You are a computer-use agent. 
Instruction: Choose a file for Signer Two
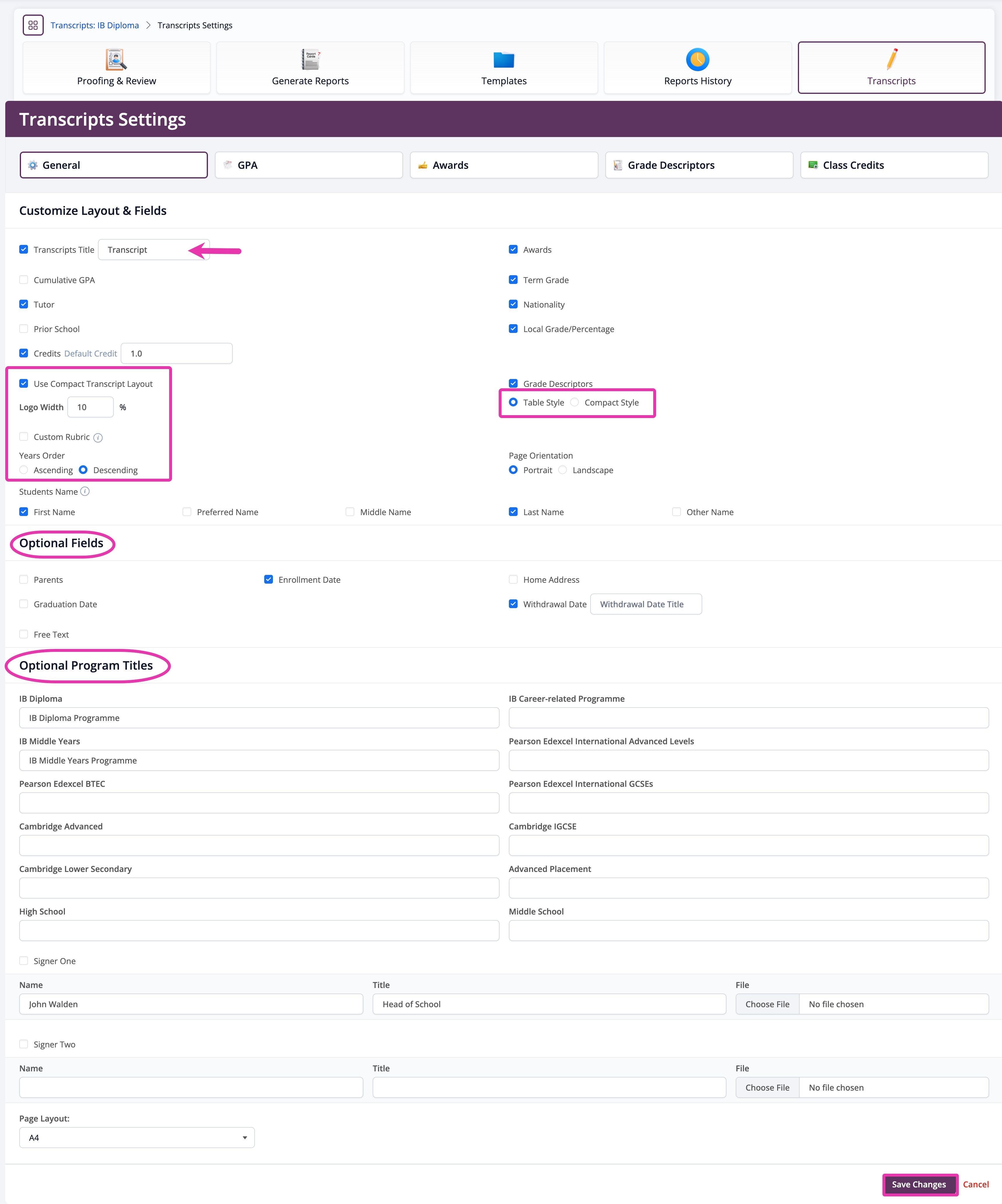(x=767, y=1087)
